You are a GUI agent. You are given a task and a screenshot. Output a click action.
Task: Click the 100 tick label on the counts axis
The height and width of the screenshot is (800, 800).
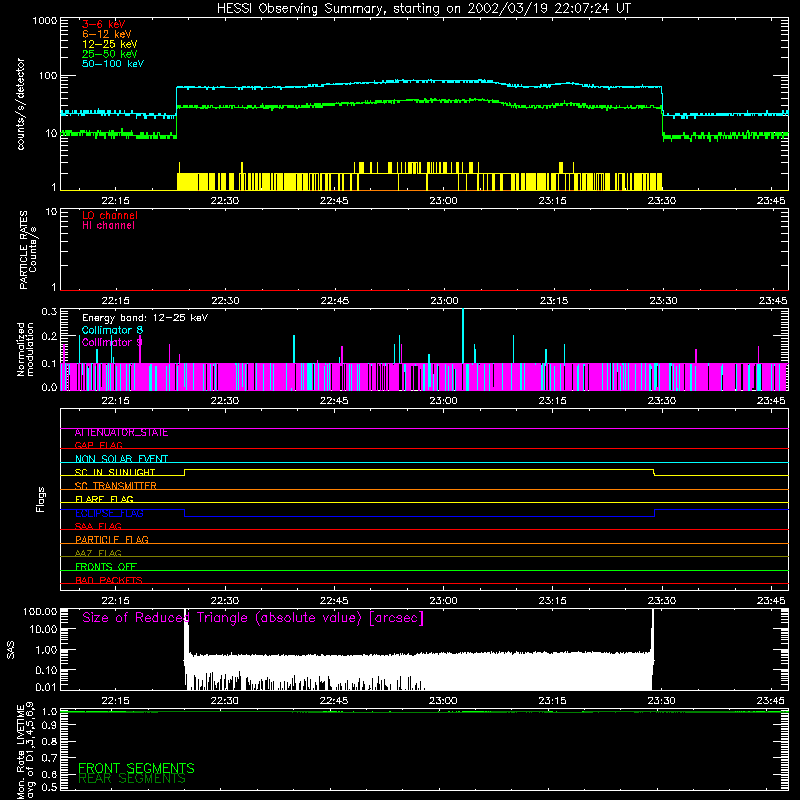48,76
